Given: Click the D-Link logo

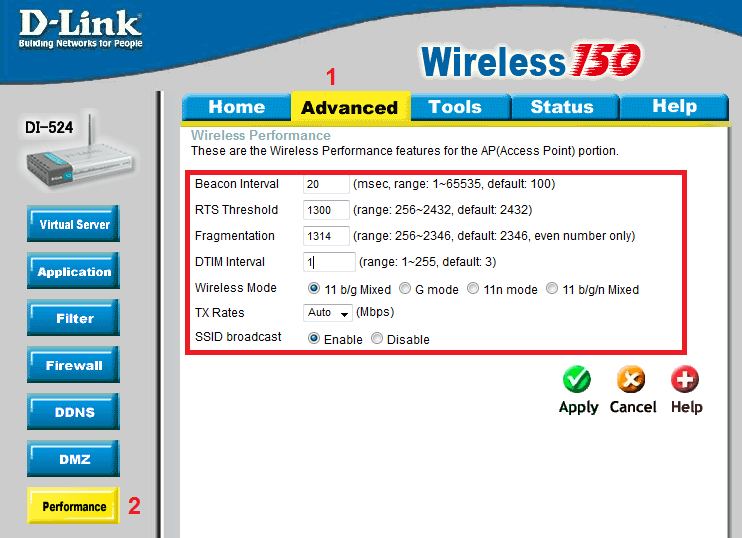Looking at the screenshot, I should click(80, 29).
